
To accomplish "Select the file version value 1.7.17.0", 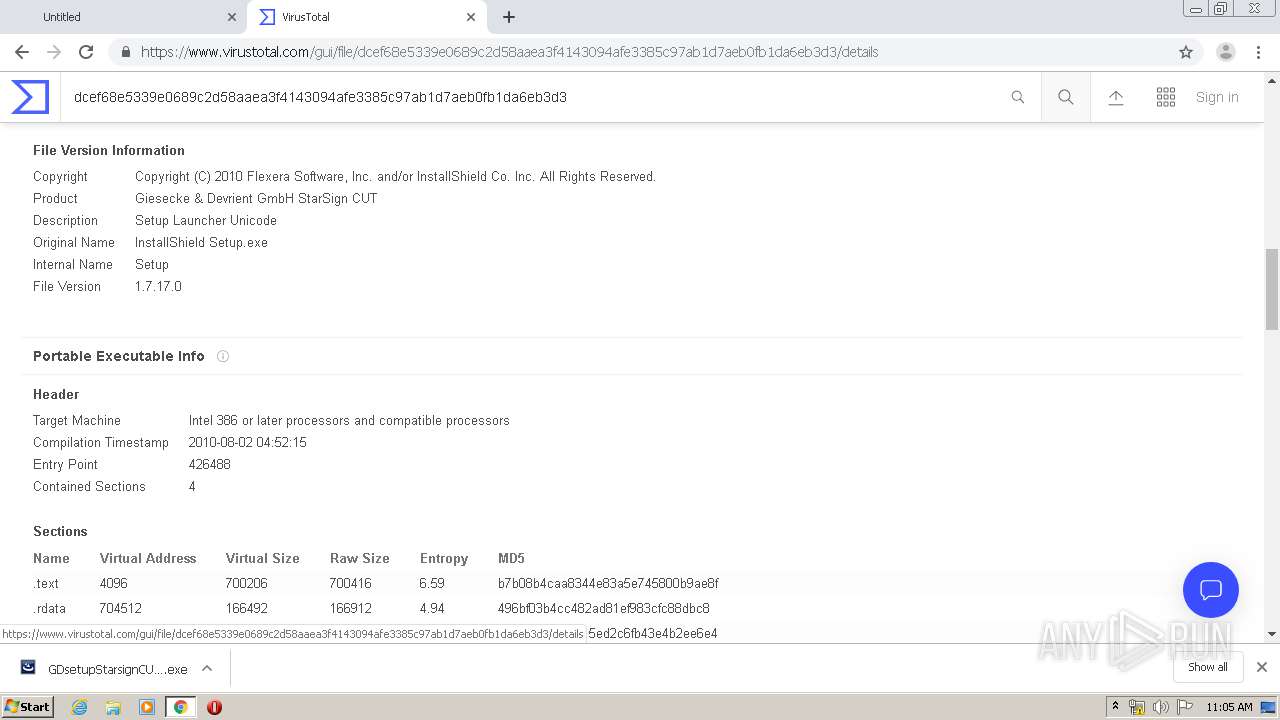I will 158,286.
